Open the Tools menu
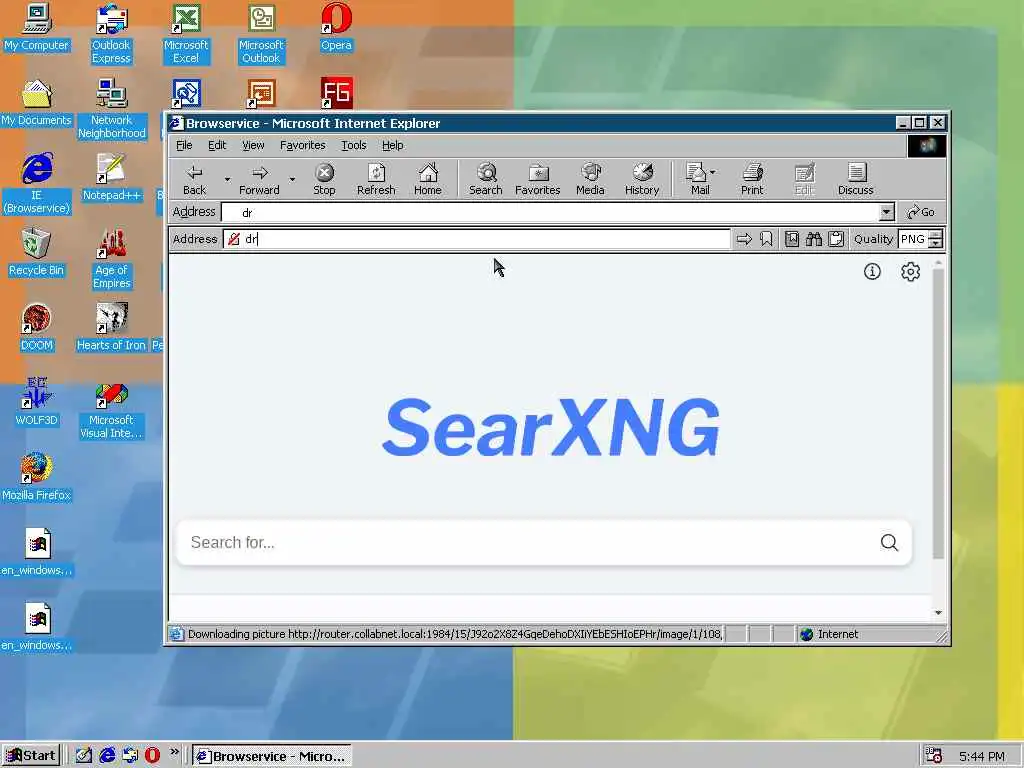Image resolution: width=1024 pixels, height=768 pixels. click(x=353, y=145)
